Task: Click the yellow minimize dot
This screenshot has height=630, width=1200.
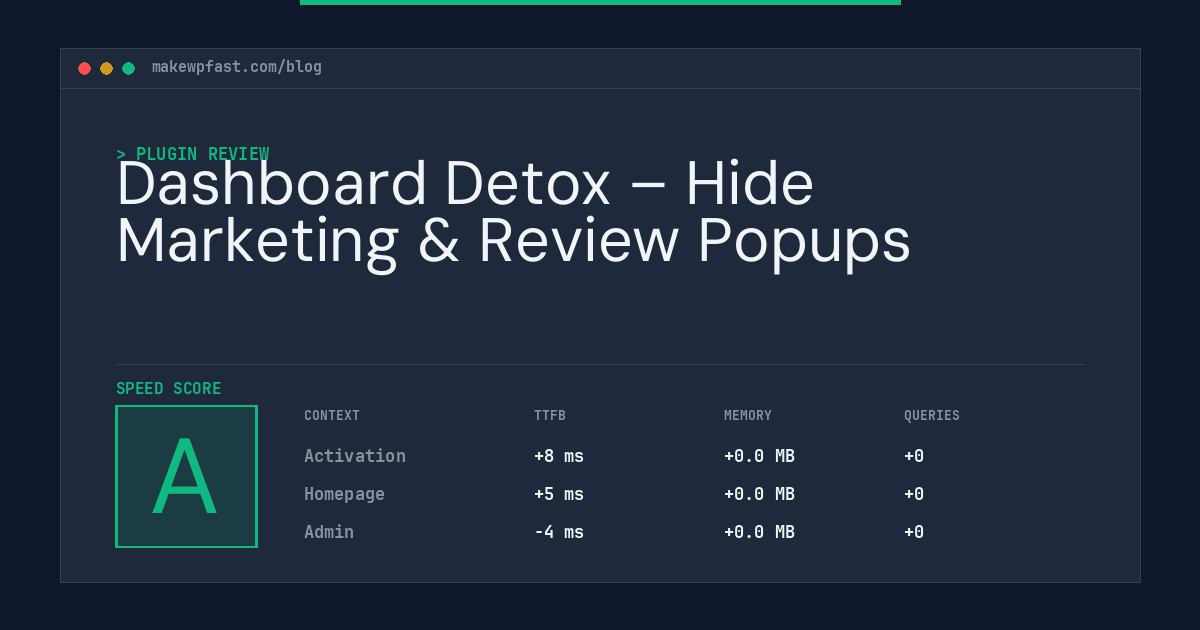Action: pos(106,68)
